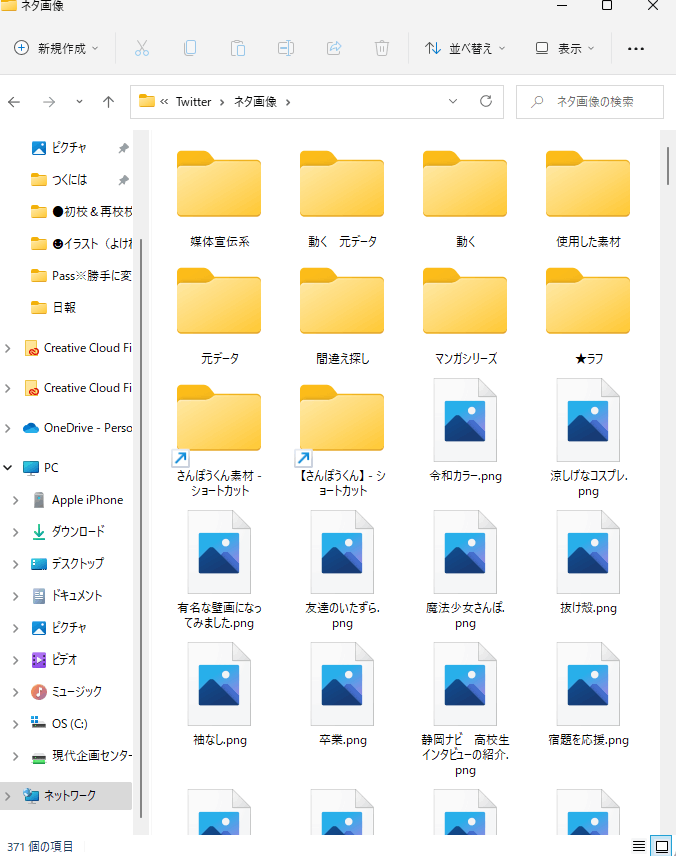The width and height of the screenshot is (676, 856).
Task: Click ネタ画像 in the address breadcrumb
Action: point(255,102)
